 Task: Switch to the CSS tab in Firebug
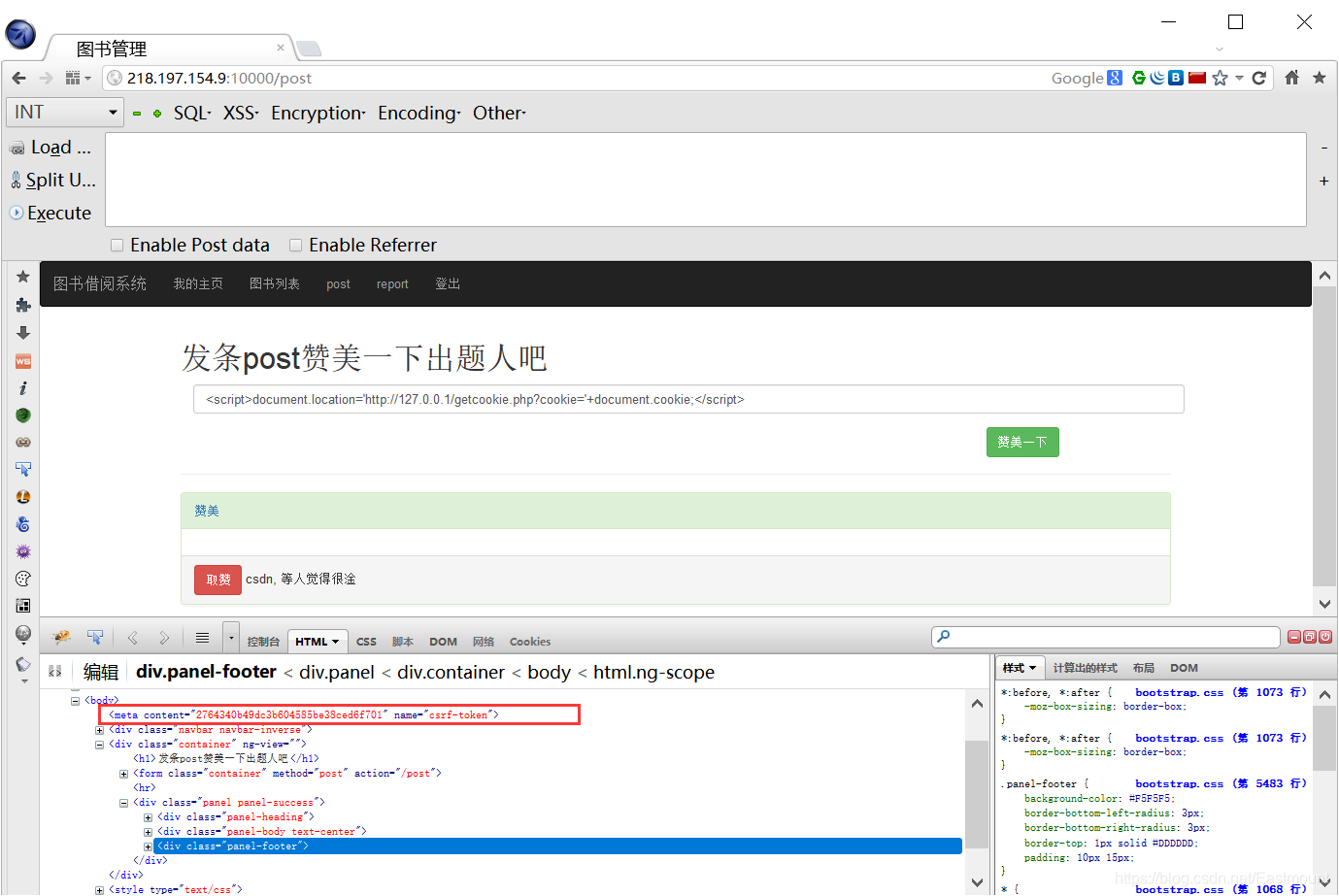tap(366, 642)
